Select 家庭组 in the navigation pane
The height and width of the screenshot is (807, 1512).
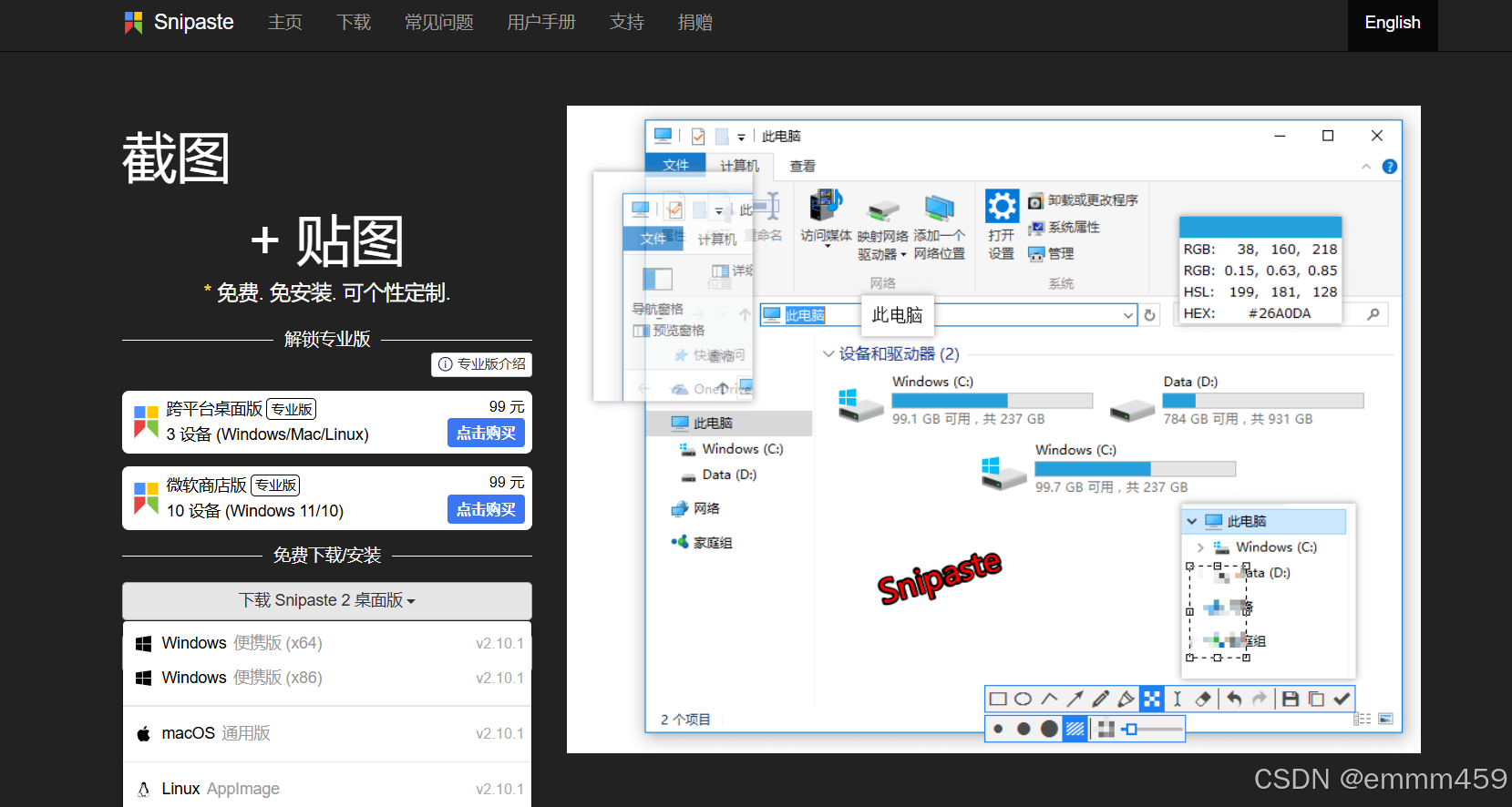tap(702, 542)
